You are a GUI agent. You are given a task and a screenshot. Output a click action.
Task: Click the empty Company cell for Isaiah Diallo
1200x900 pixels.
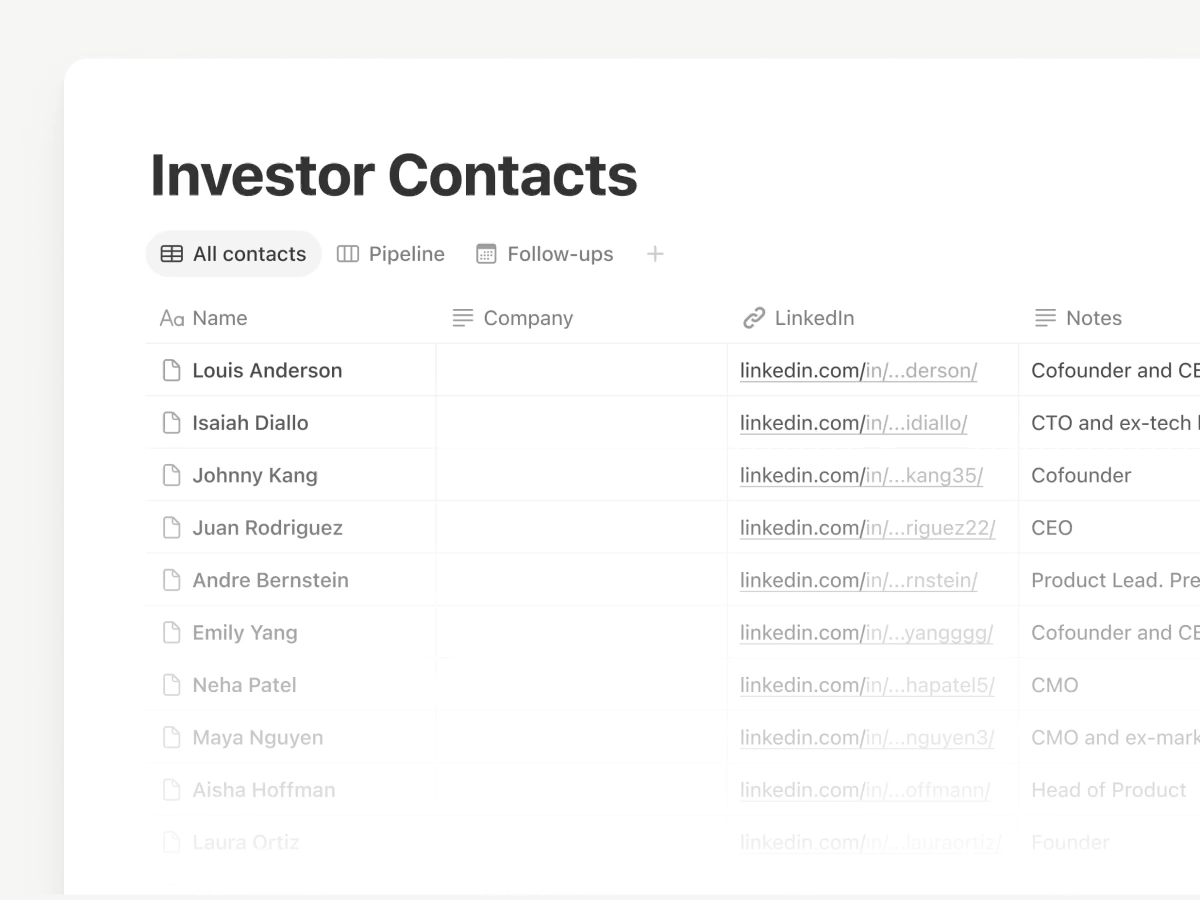tap(581, 423)
